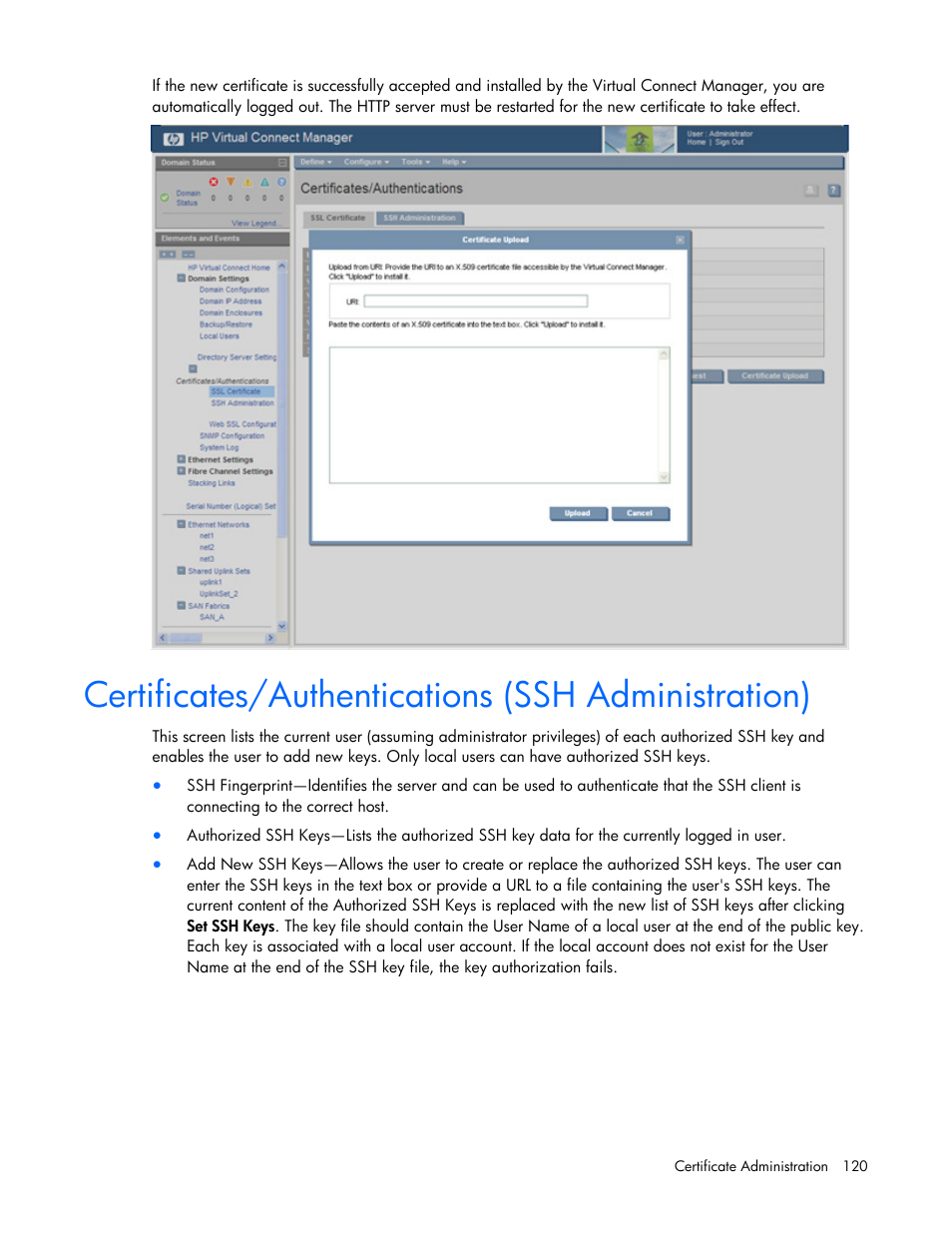This screenshot has width=952, height=1233.
Task: Click the Sign Out link
Action: (x=729, y=143)
